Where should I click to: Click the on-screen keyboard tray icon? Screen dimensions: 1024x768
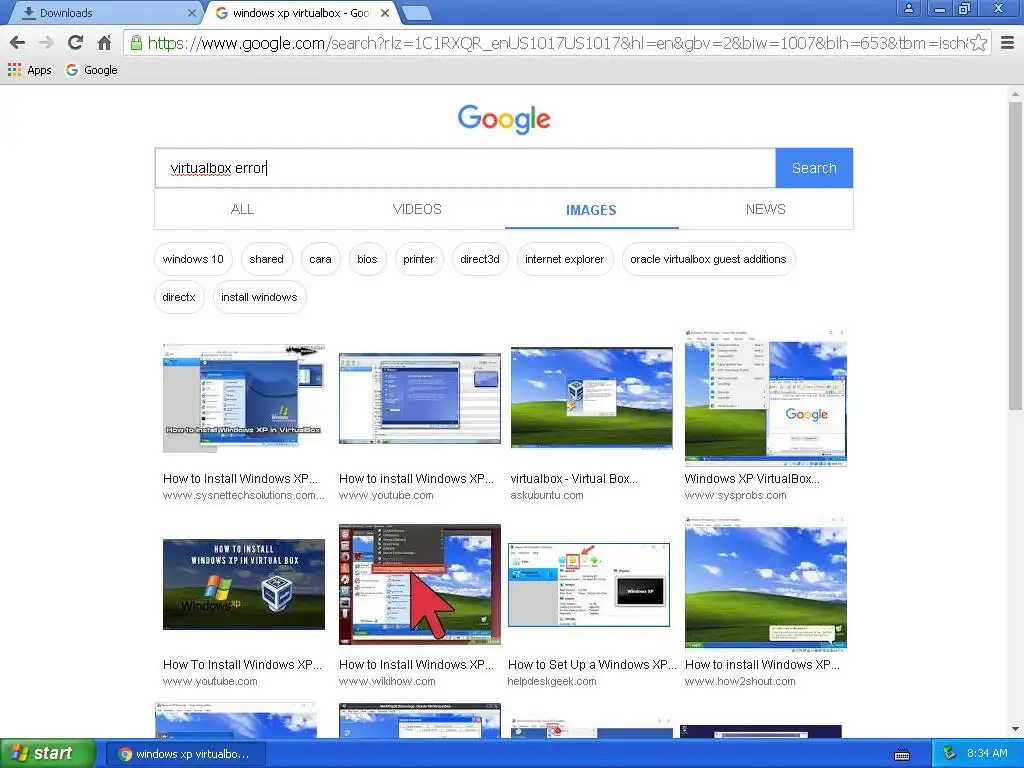[x=902, y=755]
